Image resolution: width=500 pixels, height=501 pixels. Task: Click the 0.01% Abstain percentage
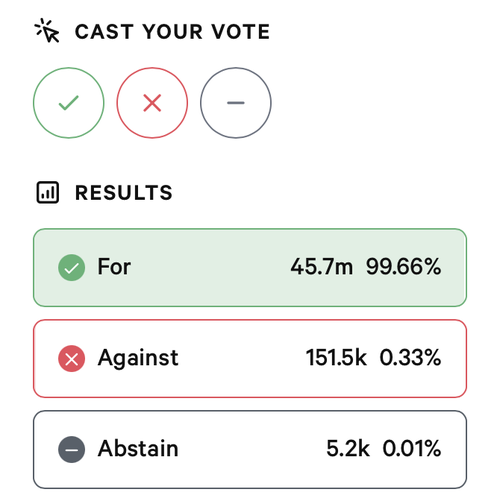412,448
